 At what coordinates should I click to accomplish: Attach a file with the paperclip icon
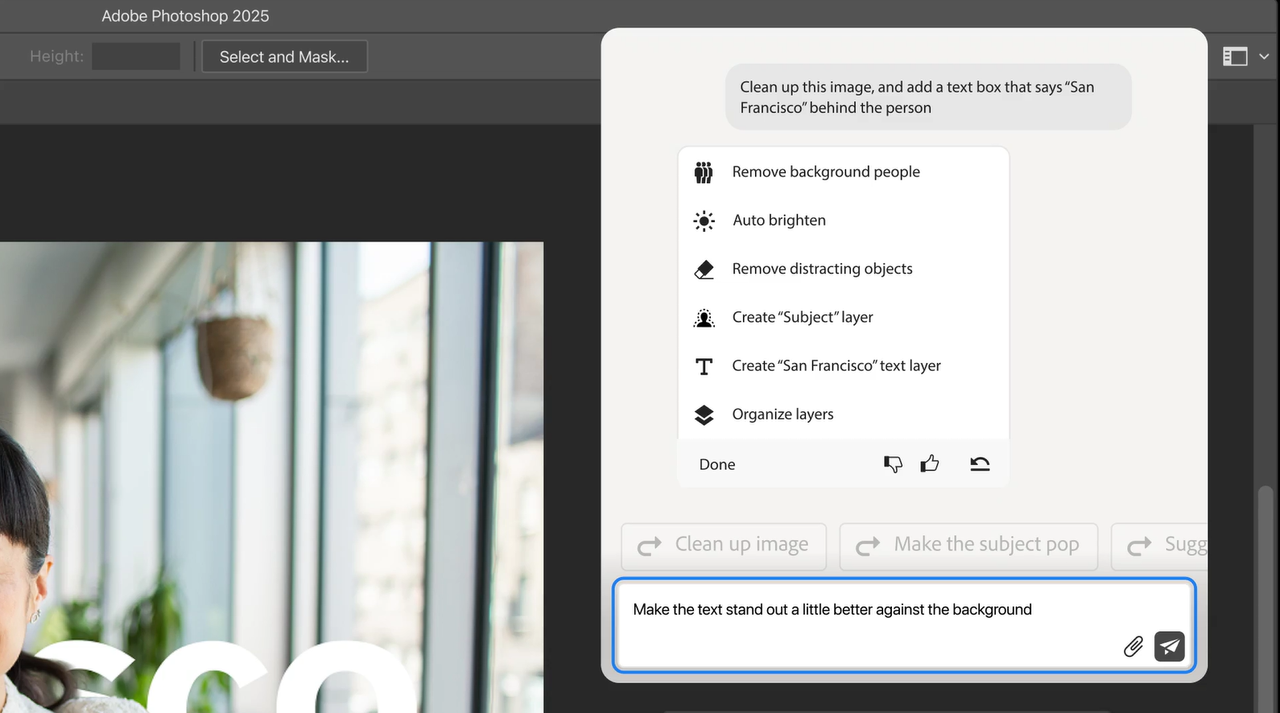point(1133,647)
